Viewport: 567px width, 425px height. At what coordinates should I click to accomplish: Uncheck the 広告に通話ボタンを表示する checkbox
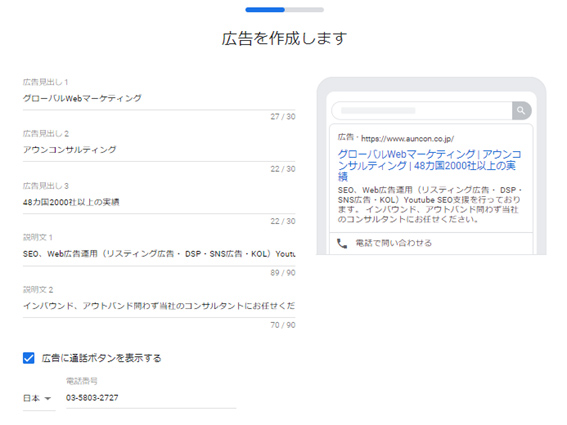click(x=29, y=358)
